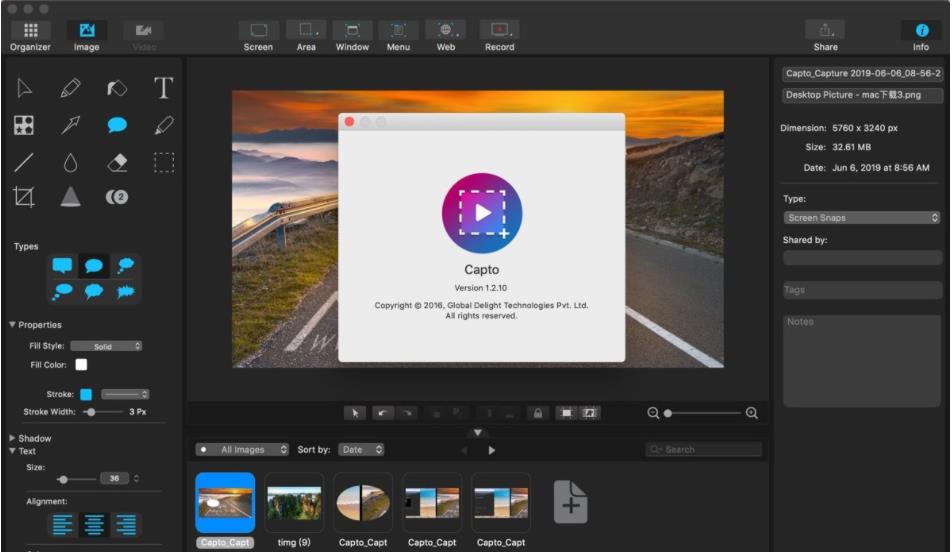The width and height of the screenshot is (952, 552).
Task: Select the marquee selection tool
Action: (163, 163)
